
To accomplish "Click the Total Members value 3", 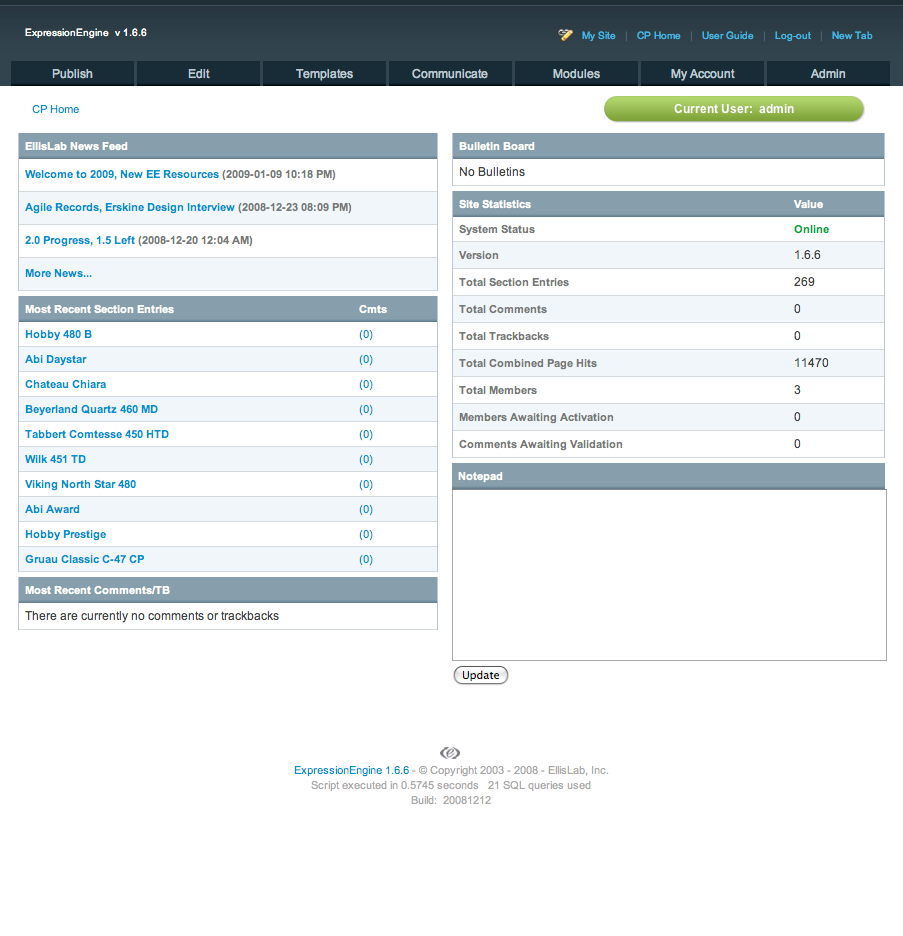I will 797,390.
